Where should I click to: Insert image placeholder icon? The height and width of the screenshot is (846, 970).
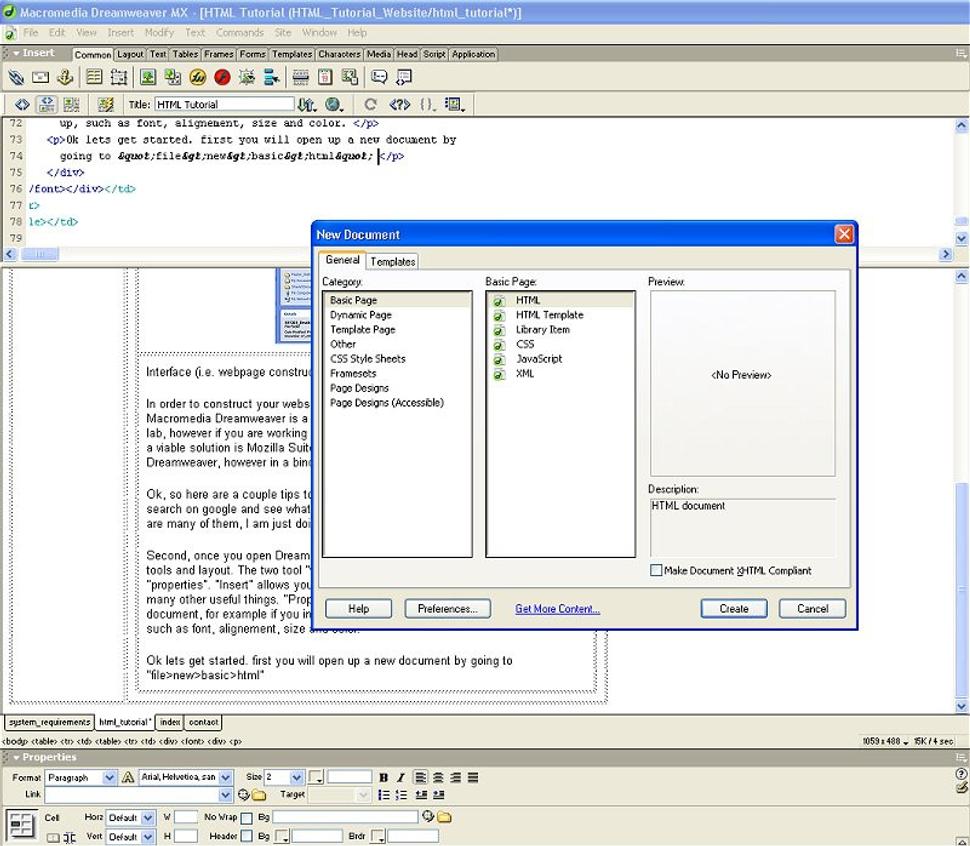(x=173, y=77)
